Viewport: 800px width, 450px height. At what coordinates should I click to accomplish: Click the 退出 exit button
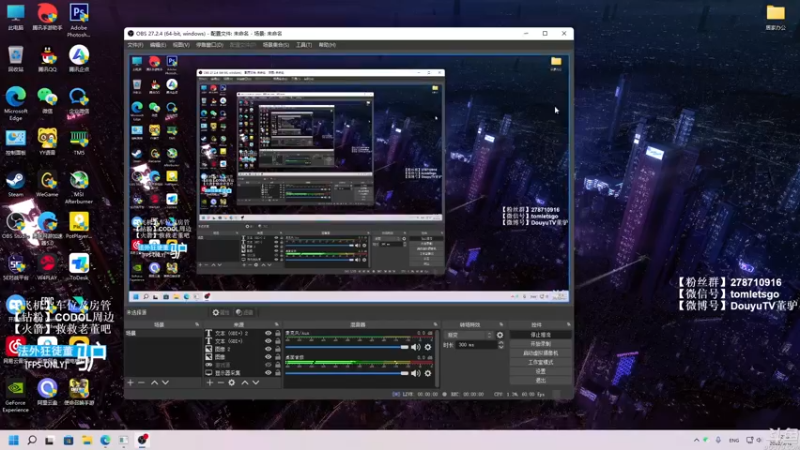[x=540, y=381]
